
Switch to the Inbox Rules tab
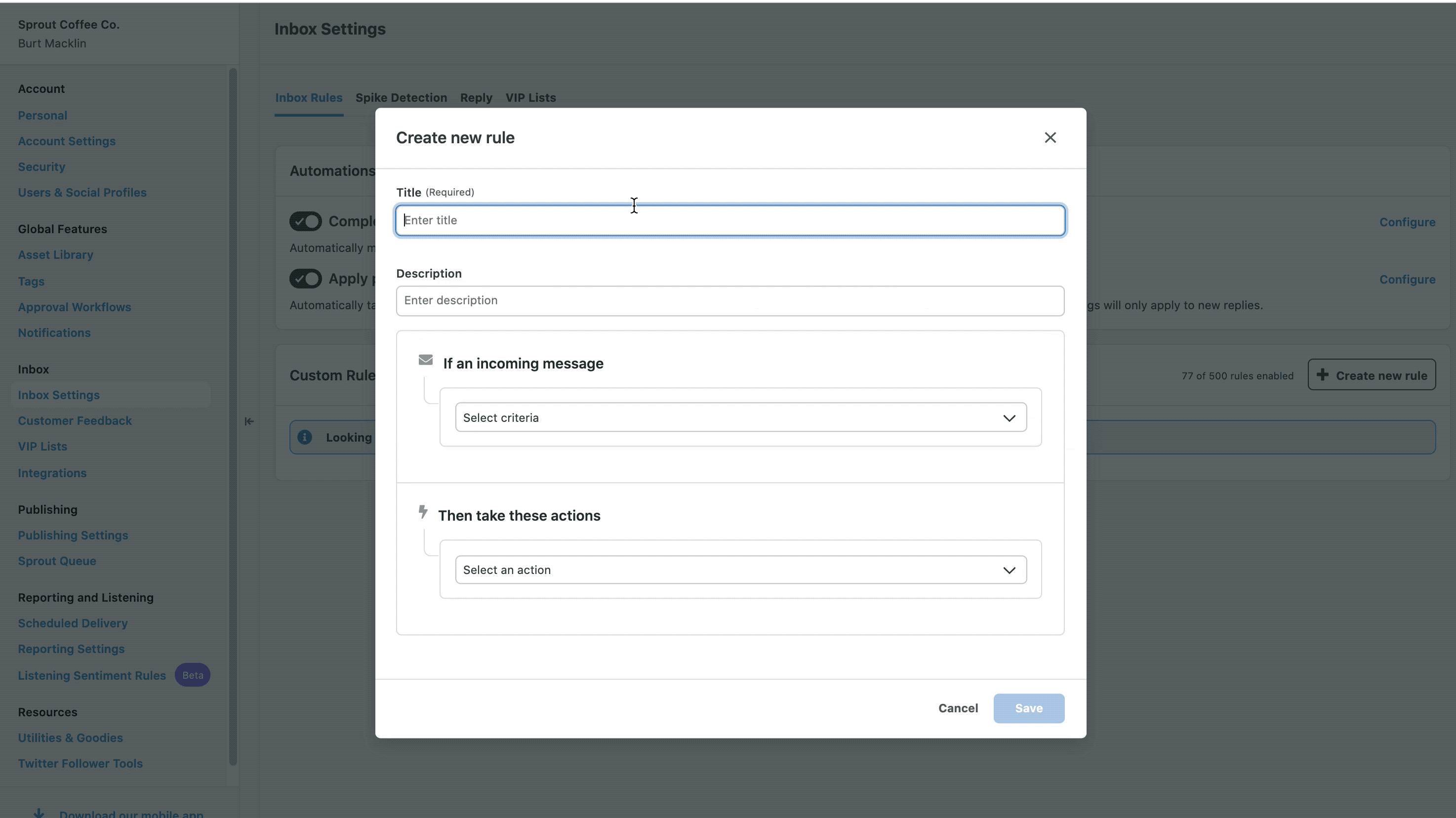pos(309,98)
